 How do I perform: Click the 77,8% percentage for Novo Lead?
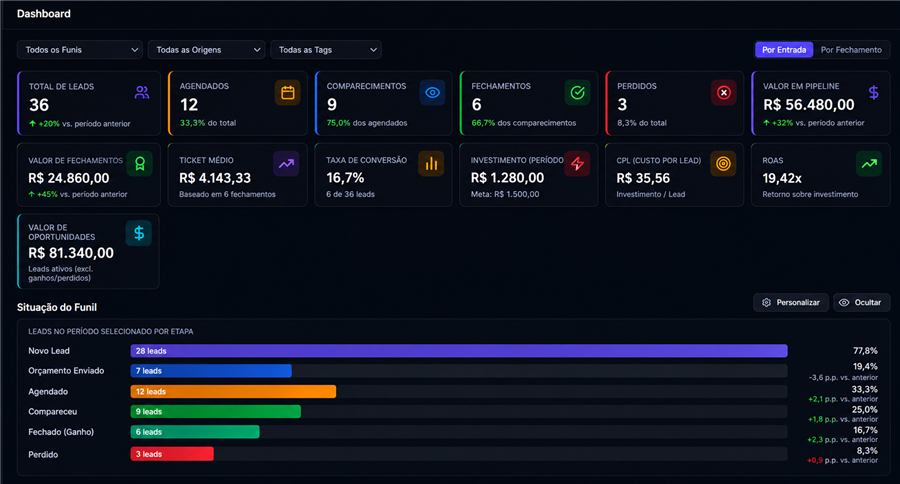pos(865,351)
